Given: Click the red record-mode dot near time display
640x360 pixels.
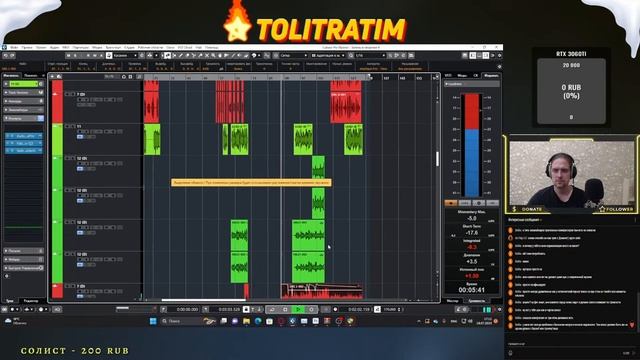Looking at the screenshot, I should tap(336, 309).
